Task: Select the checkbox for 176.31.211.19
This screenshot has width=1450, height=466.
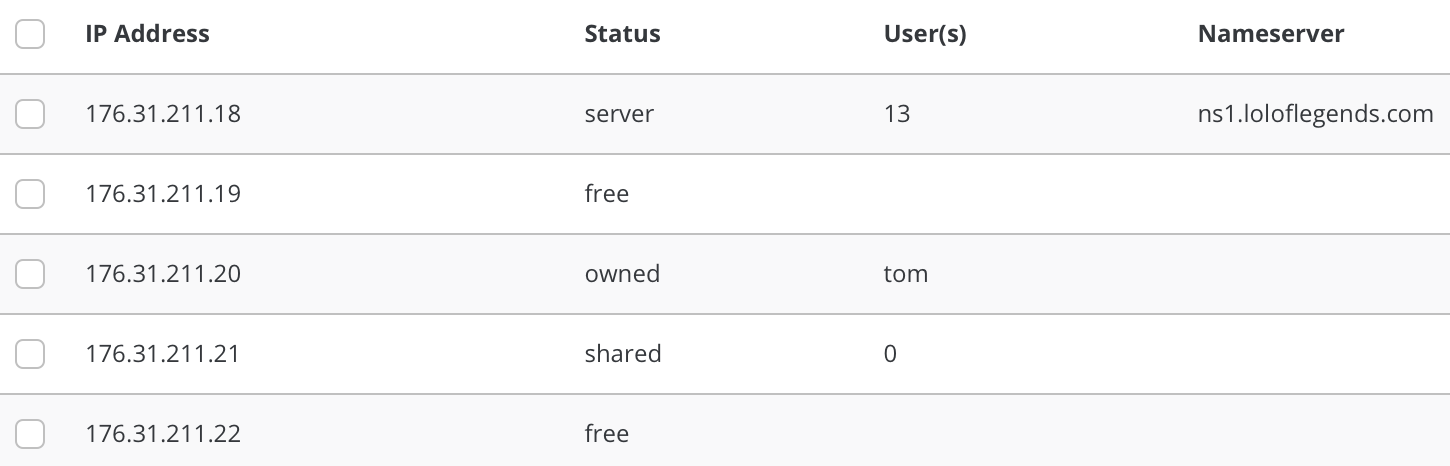Action: (30, 194)
